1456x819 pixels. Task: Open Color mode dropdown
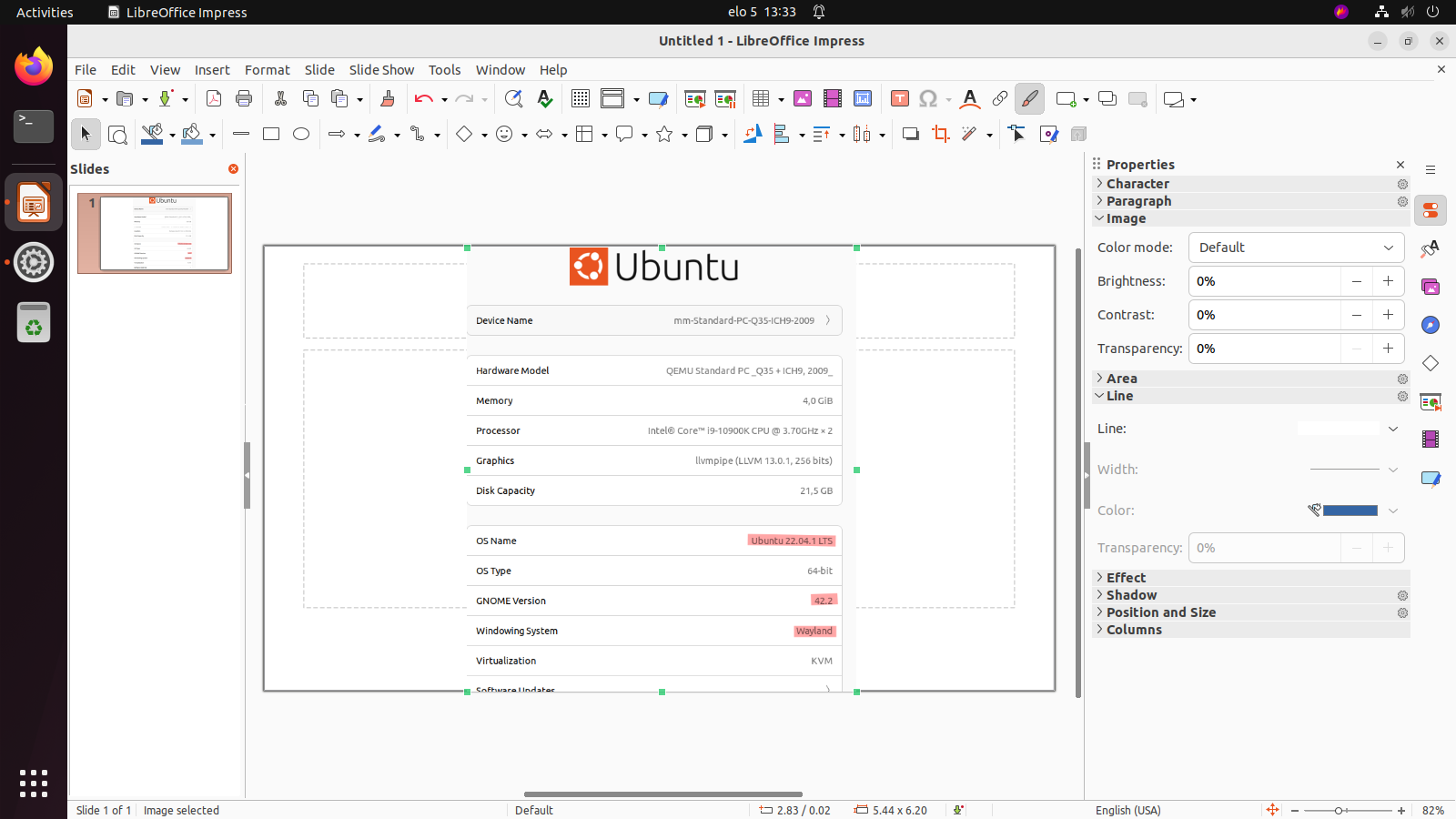[1297, 248]
